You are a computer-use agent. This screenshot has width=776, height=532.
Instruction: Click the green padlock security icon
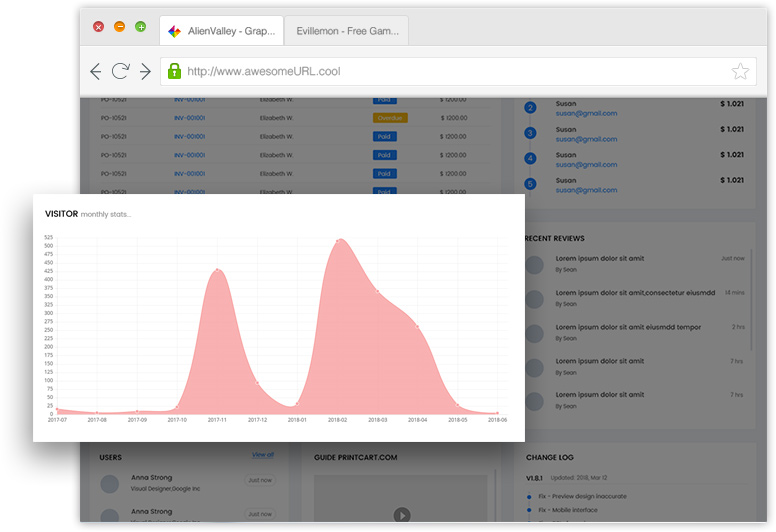[174, 71]
